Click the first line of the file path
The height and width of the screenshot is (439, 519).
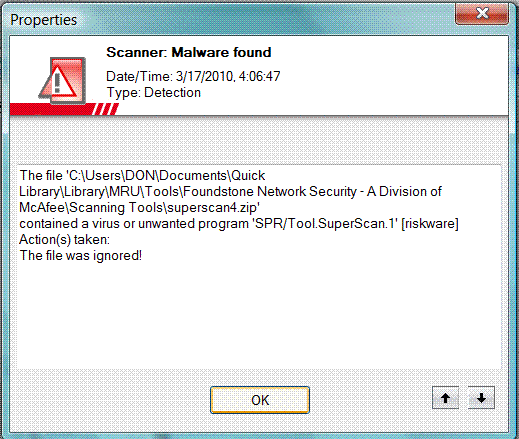142,175
